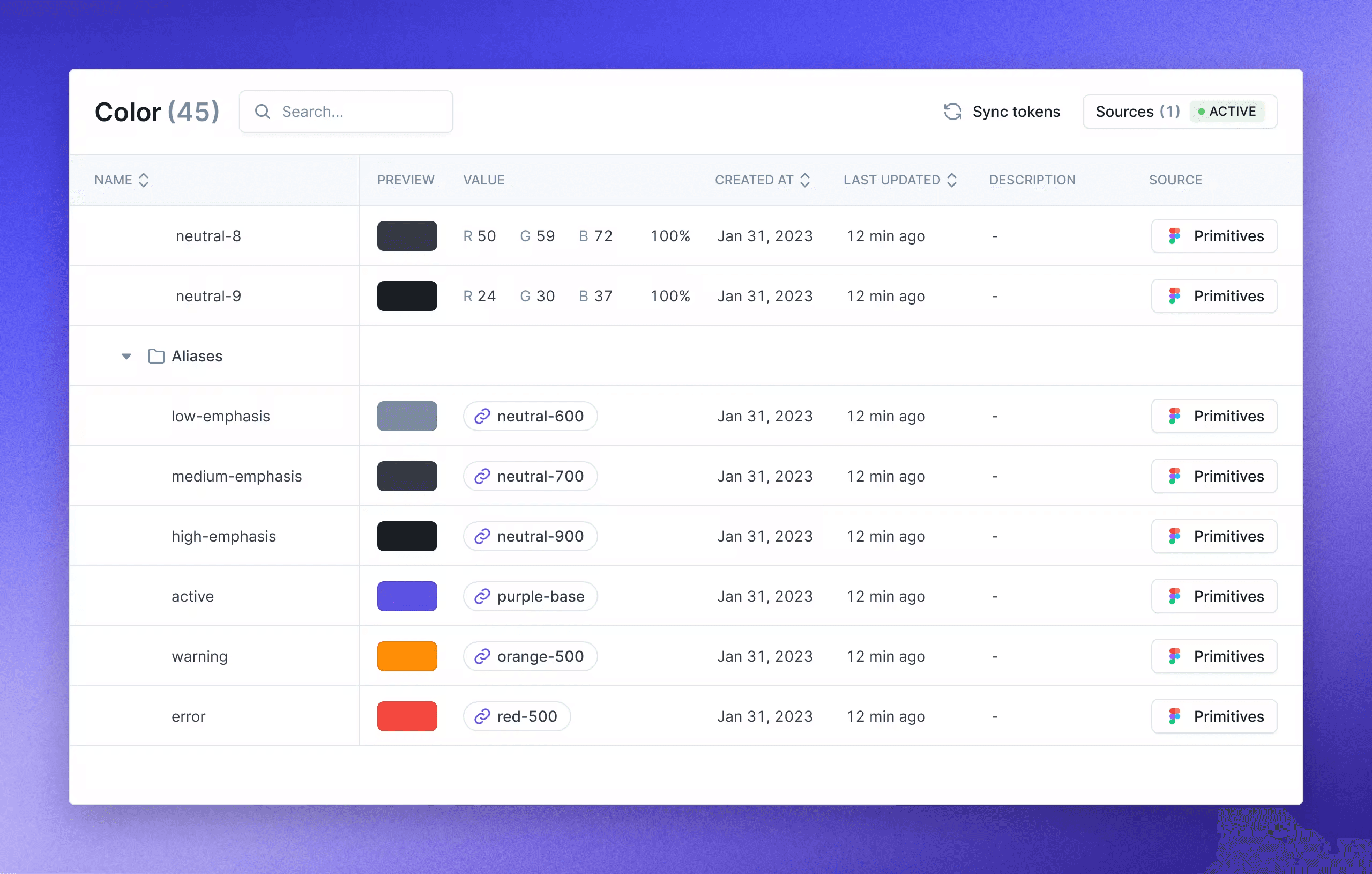Sort by Name column arrows

point(144,180)
